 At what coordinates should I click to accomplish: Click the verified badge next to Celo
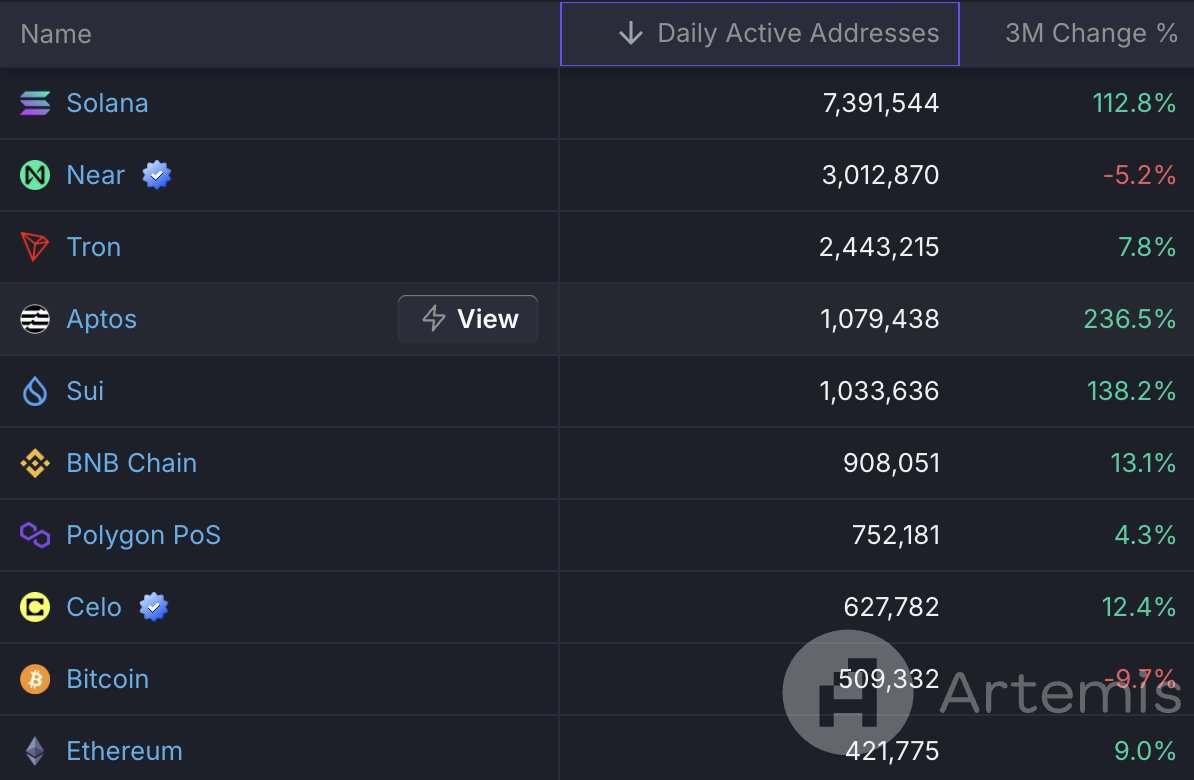(153, 607)
